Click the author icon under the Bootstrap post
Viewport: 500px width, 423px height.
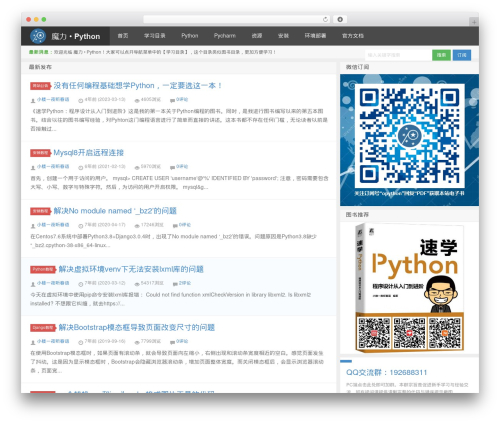coord(33,342)
